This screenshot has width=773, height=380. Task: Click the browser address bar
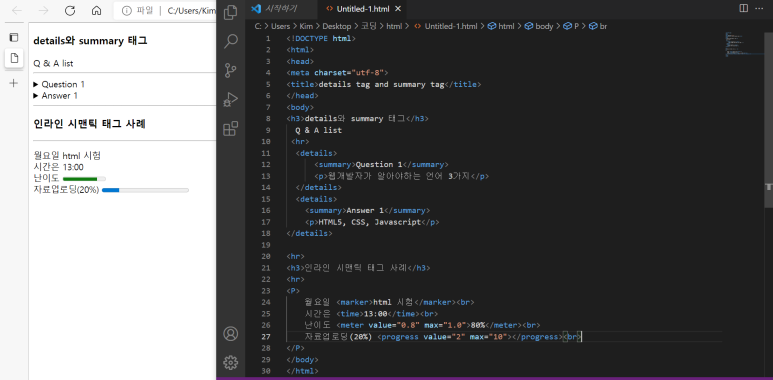[165, 11]
